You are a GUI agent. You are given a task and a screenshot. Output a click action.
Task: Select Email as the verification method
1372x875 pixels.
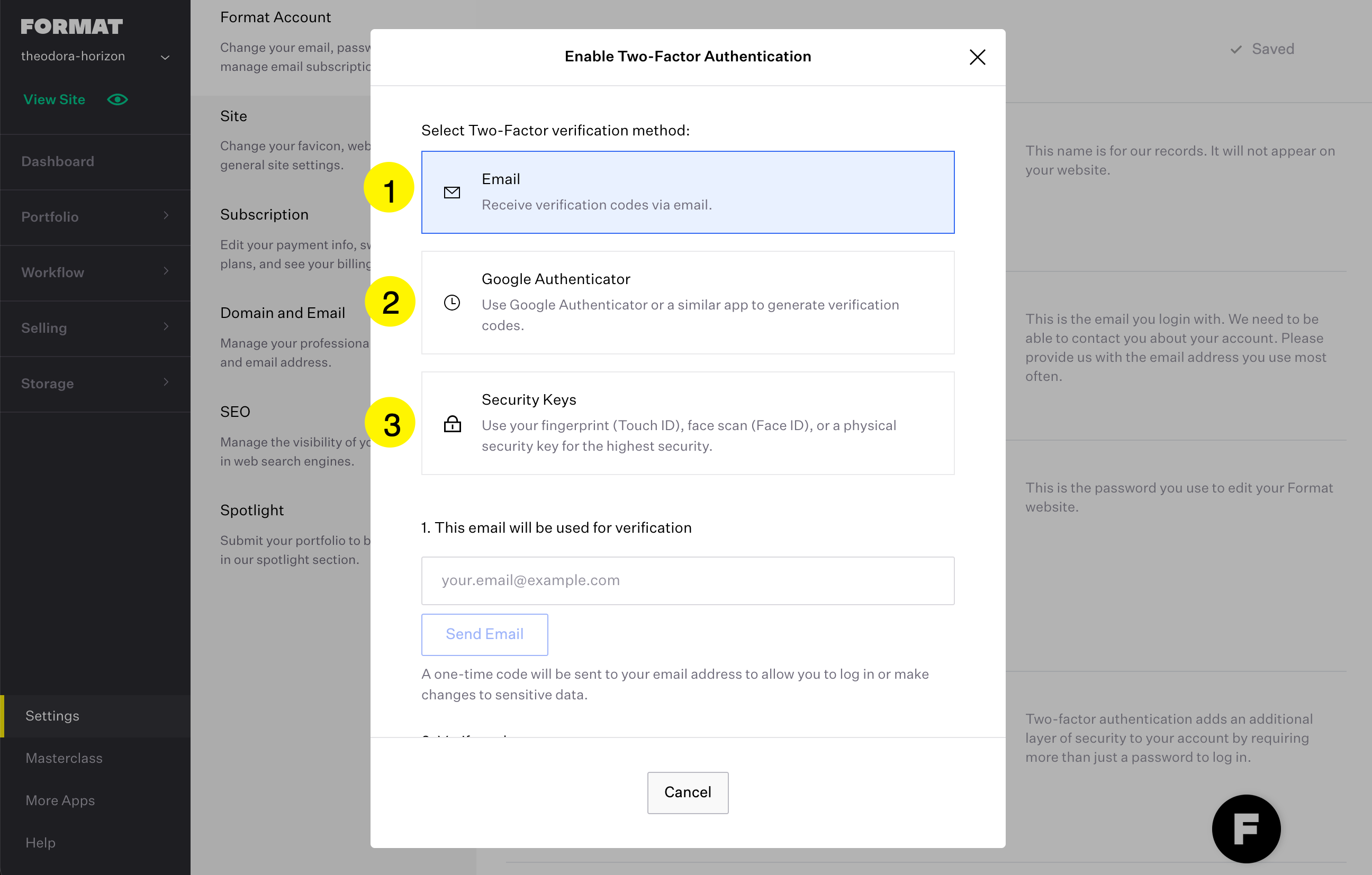(688, 192)
